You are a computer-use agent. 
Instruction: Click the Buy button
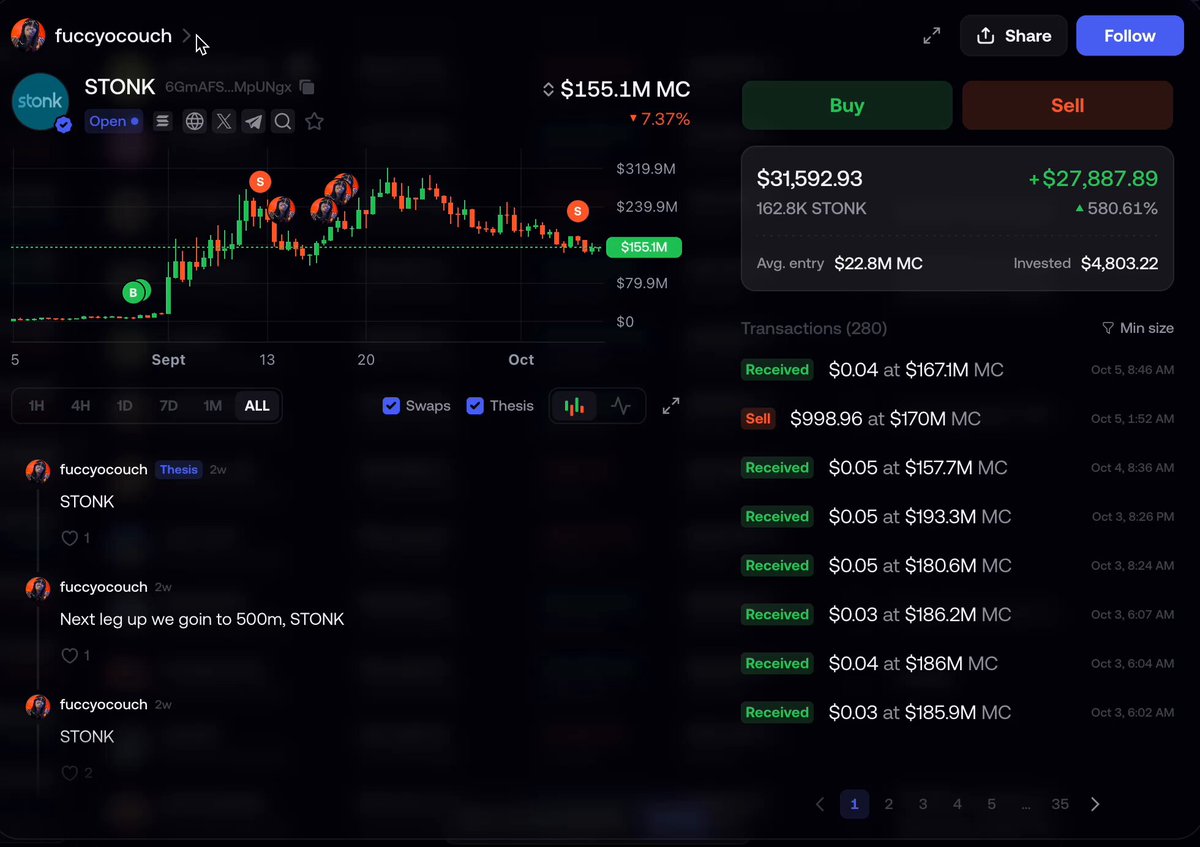click(847, 106)
